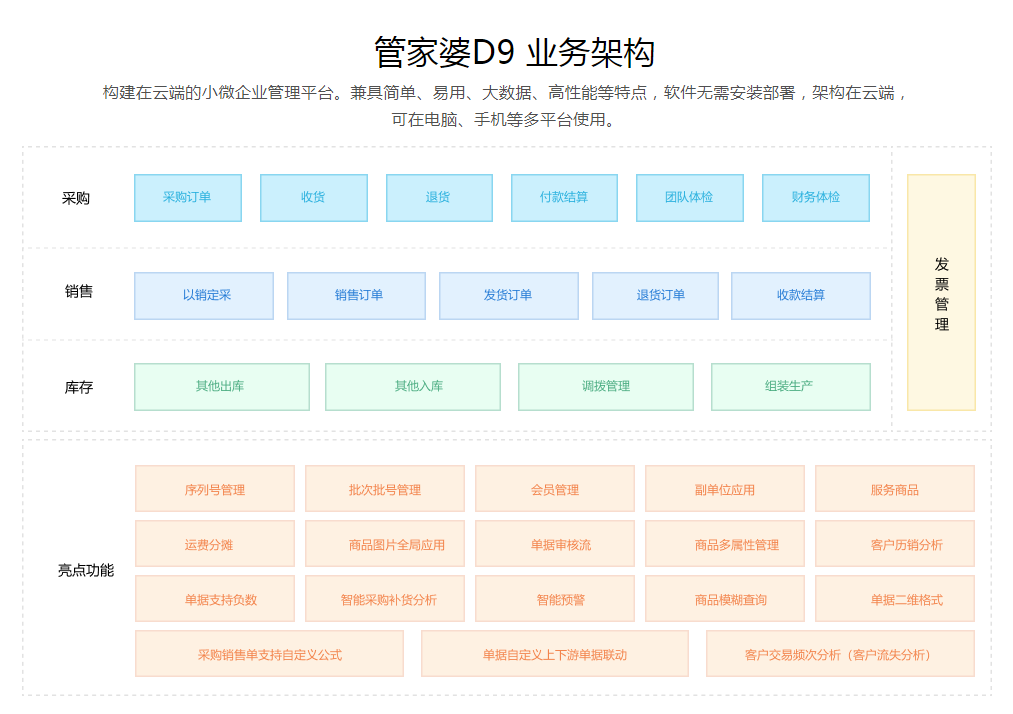This screenshot has width=1013, height=714.
Task: Click the 采购 row label
Action: (x=76, y=198)
